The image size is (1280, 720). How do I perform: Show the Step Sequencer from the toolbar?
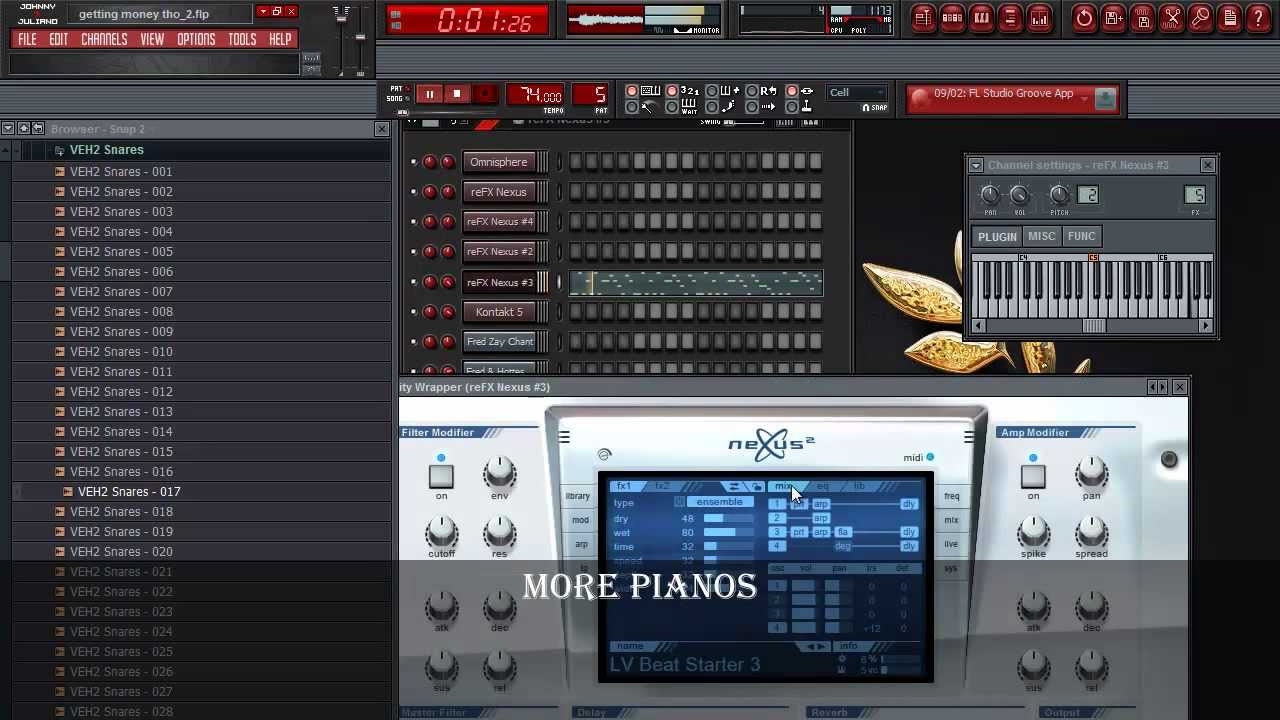point(952,17)
